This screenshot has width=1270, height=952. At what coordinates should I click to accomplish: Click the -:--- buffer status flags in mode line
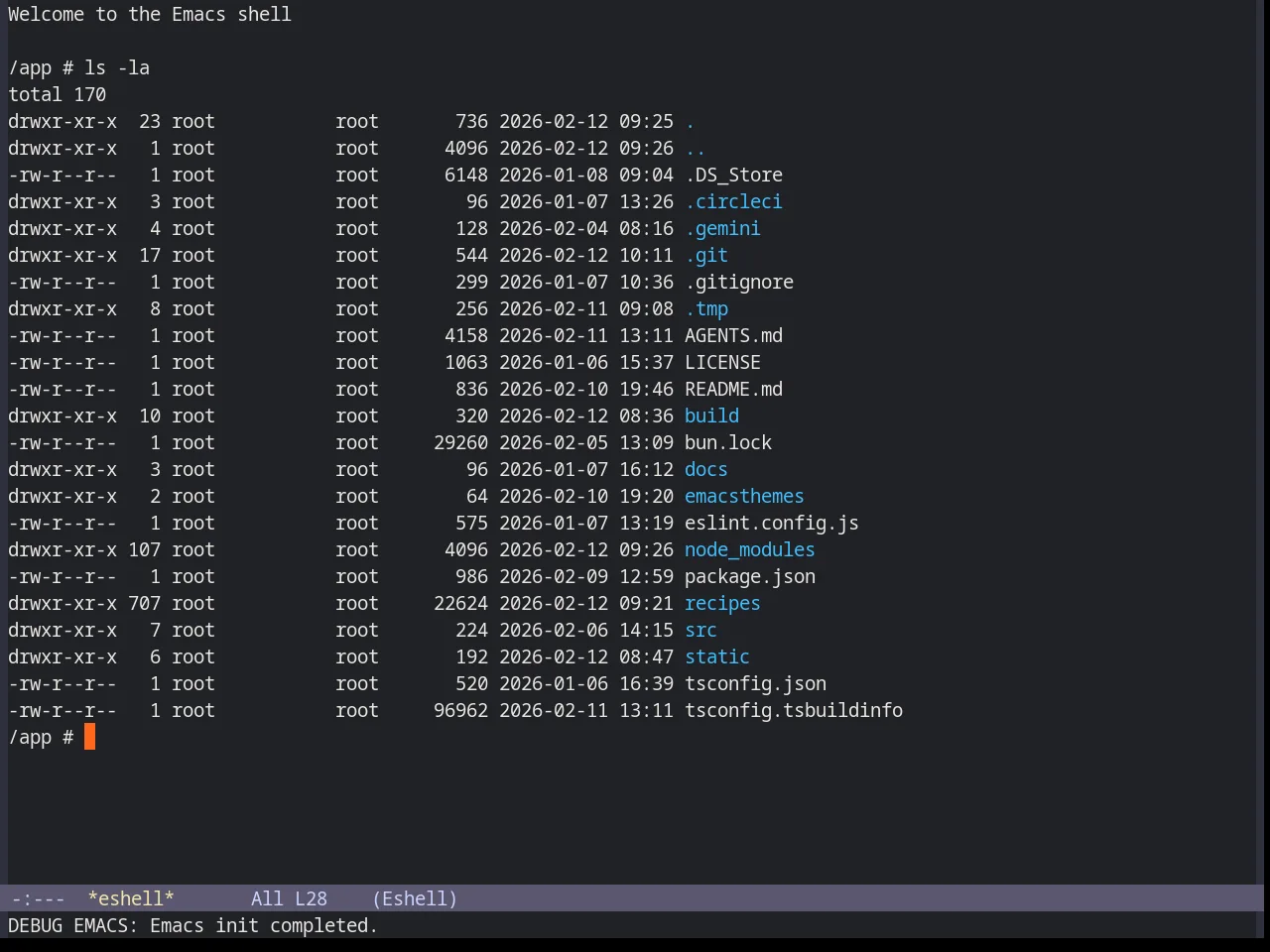click(38, 898)
